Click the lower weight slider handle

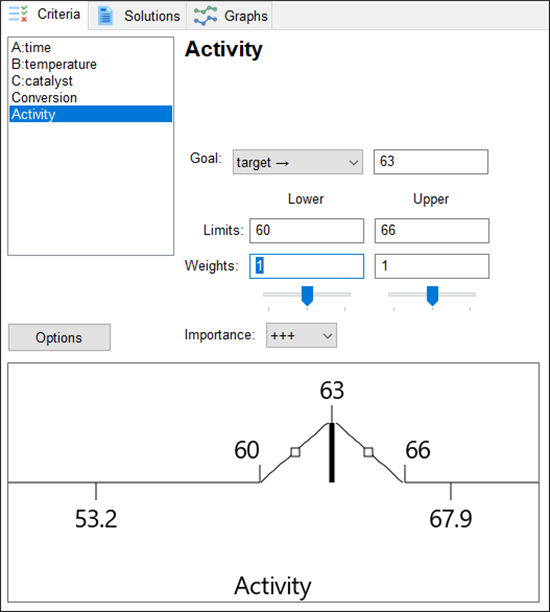tap(308, 296)
